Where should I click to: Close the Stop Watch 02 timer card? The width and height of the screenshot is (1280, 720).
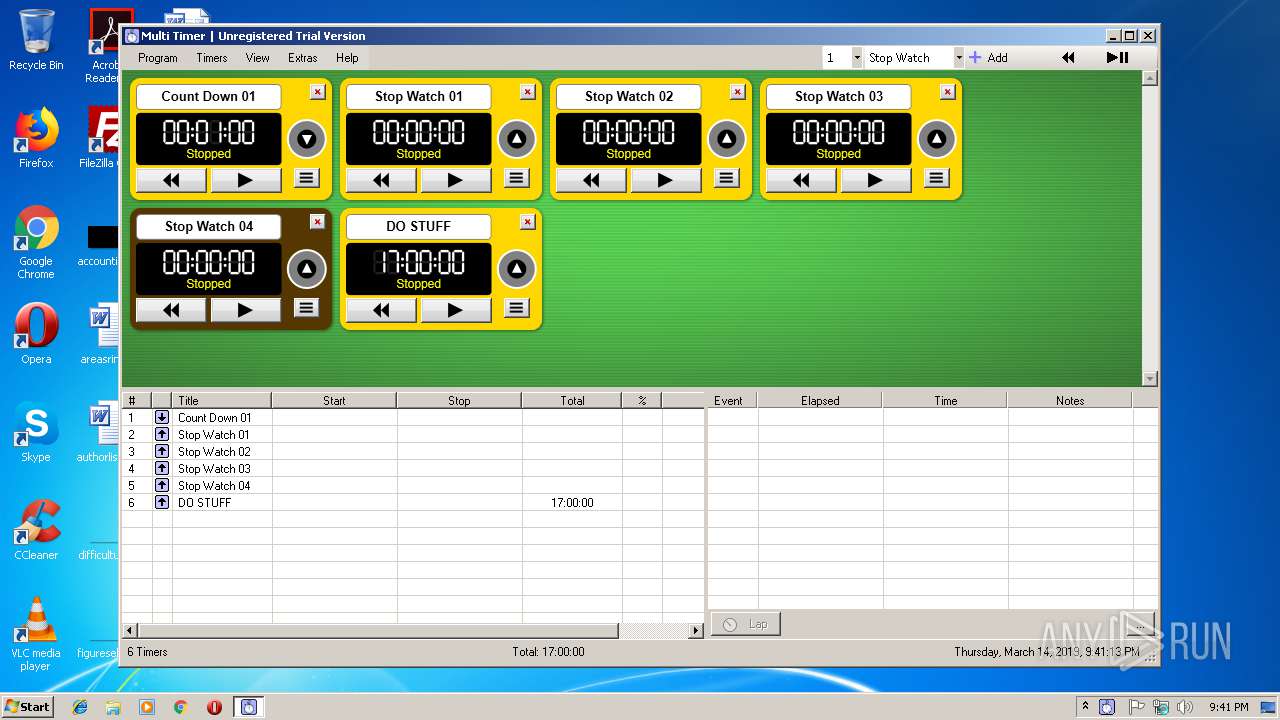(x=737, y=92)
